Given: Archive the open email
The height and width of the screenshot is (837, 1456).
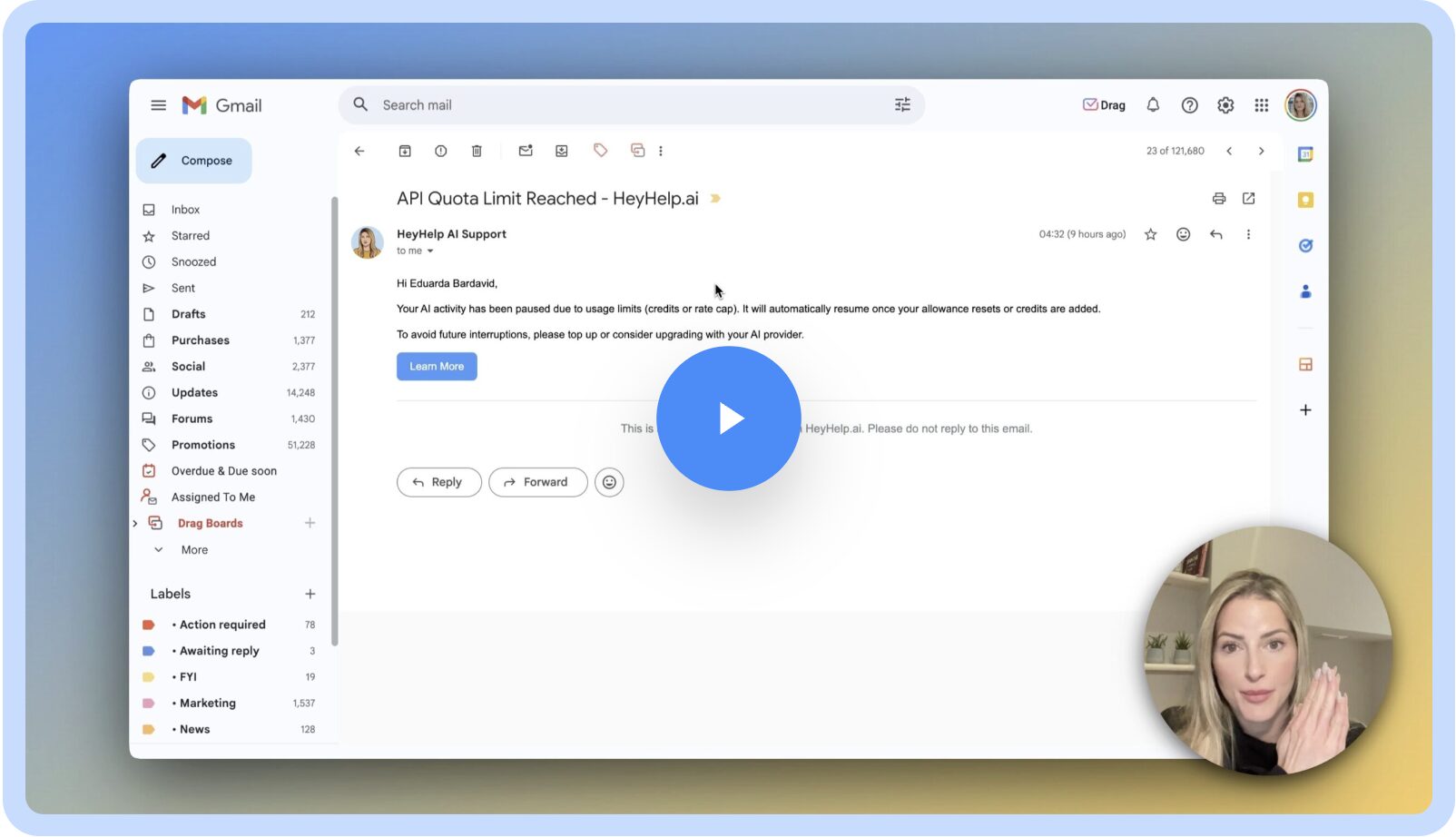Looking at the screenshot, I should coord(405,152).
